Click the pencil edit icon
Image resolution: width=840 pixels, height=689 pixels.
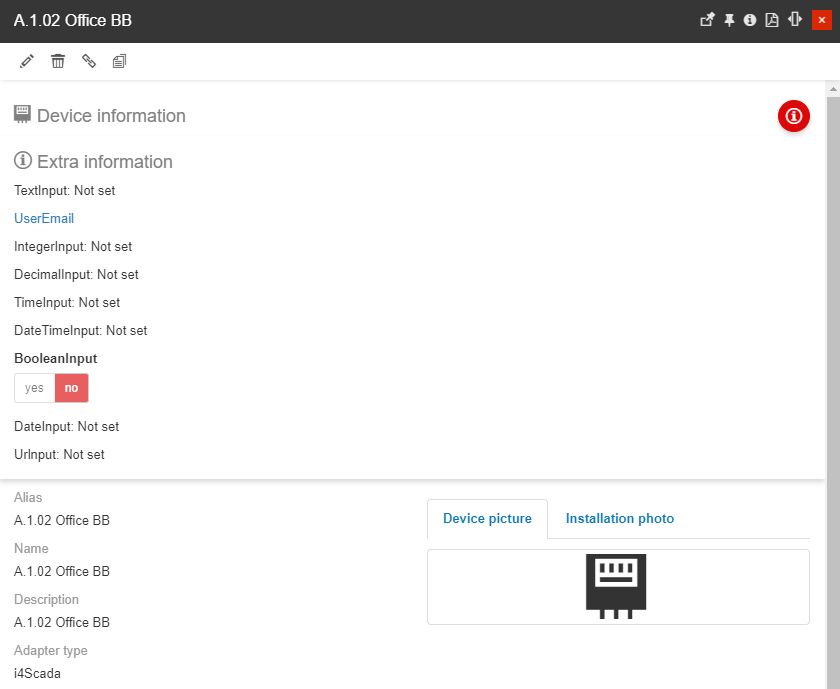(x=27, y=62)
